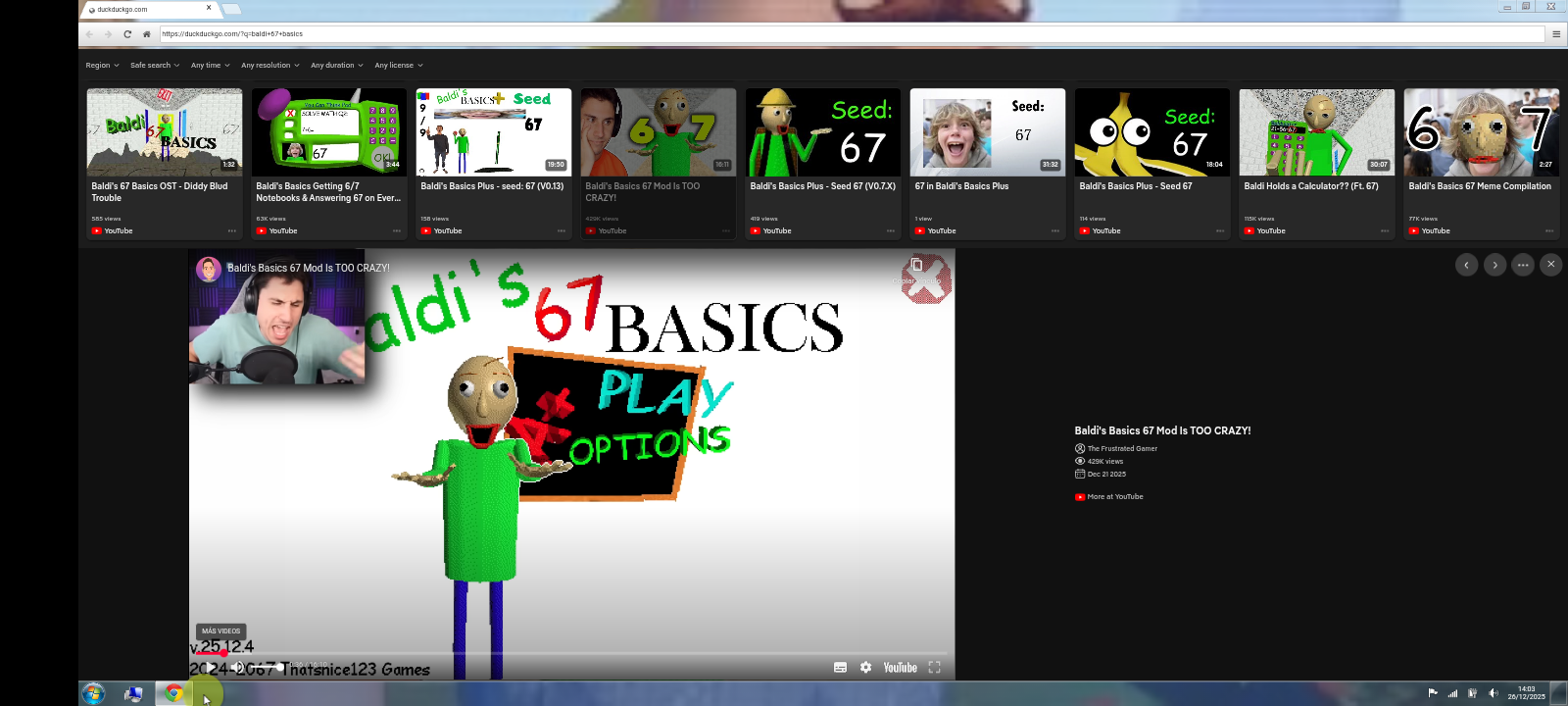The height and width of the screenshot is (706, 1568).
Task: Open options dots on 67 Meme Compilation card
Action: pos(1549,231)
